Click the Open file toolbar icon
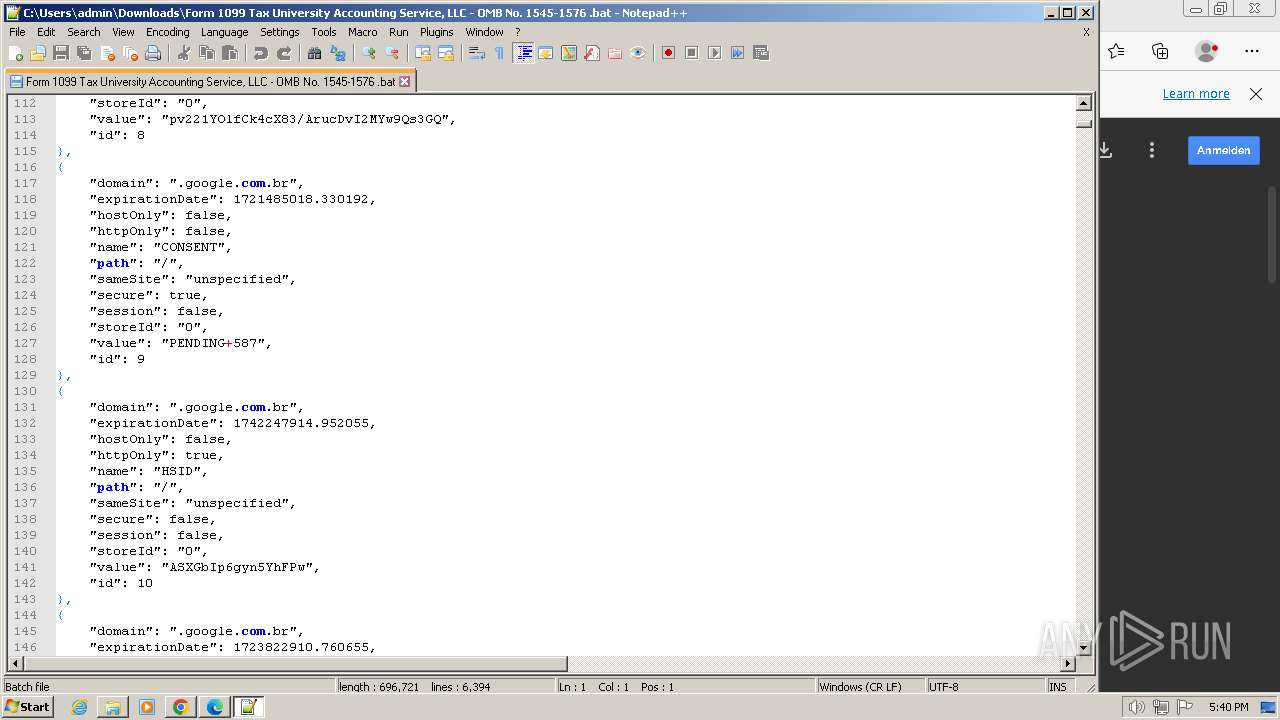 [38, 53]
